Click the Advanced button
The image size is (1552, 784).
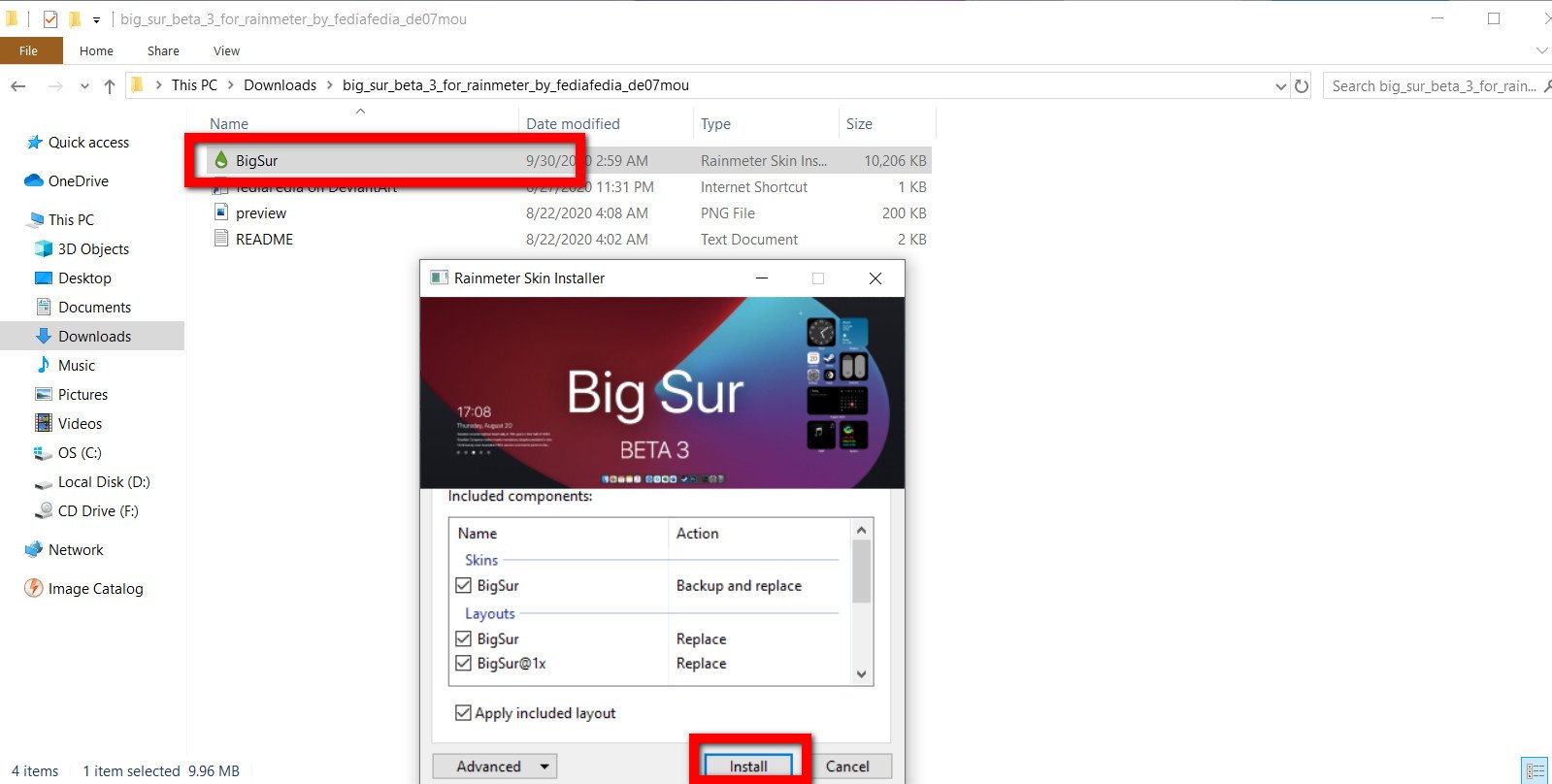tap(494, 766)
